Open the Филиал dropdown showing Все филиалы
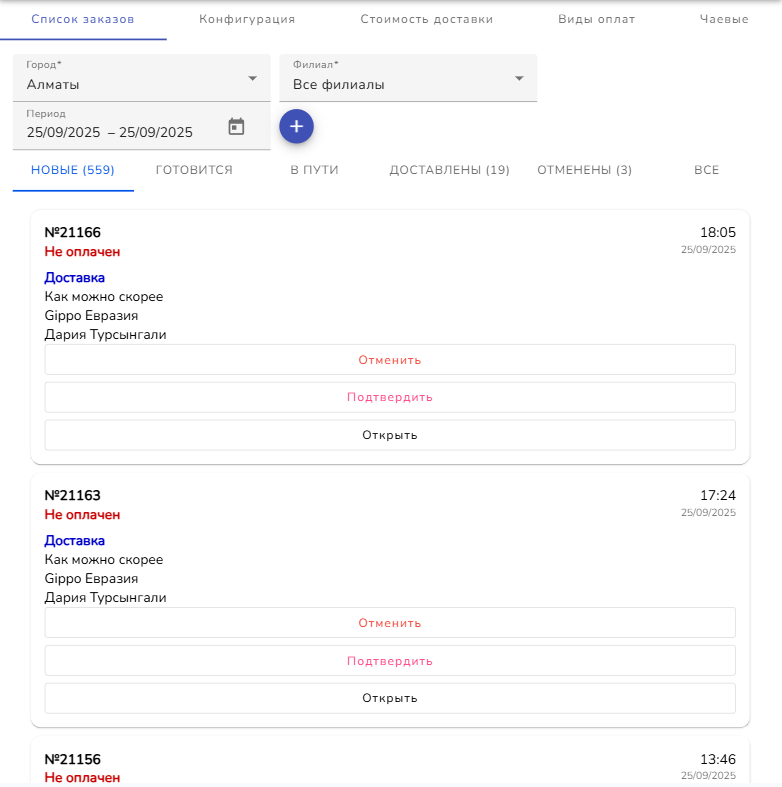782x787 pixels. pyautogui.click(x=408, y=78)
